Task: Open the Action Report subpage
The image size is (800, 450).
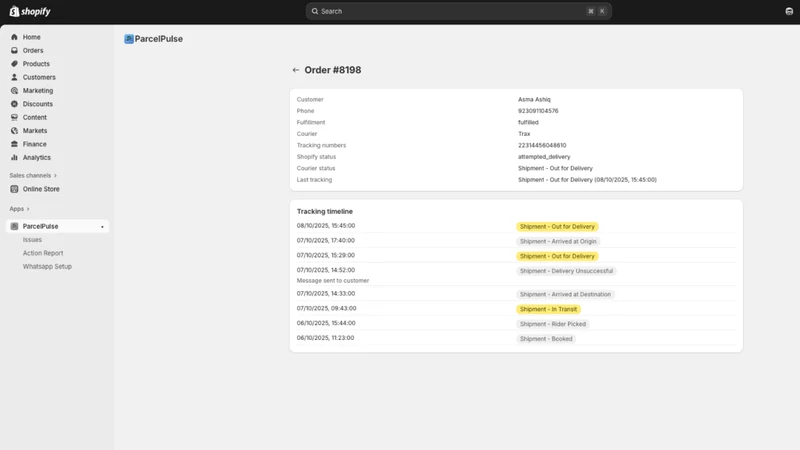Action: click(43, 253)
